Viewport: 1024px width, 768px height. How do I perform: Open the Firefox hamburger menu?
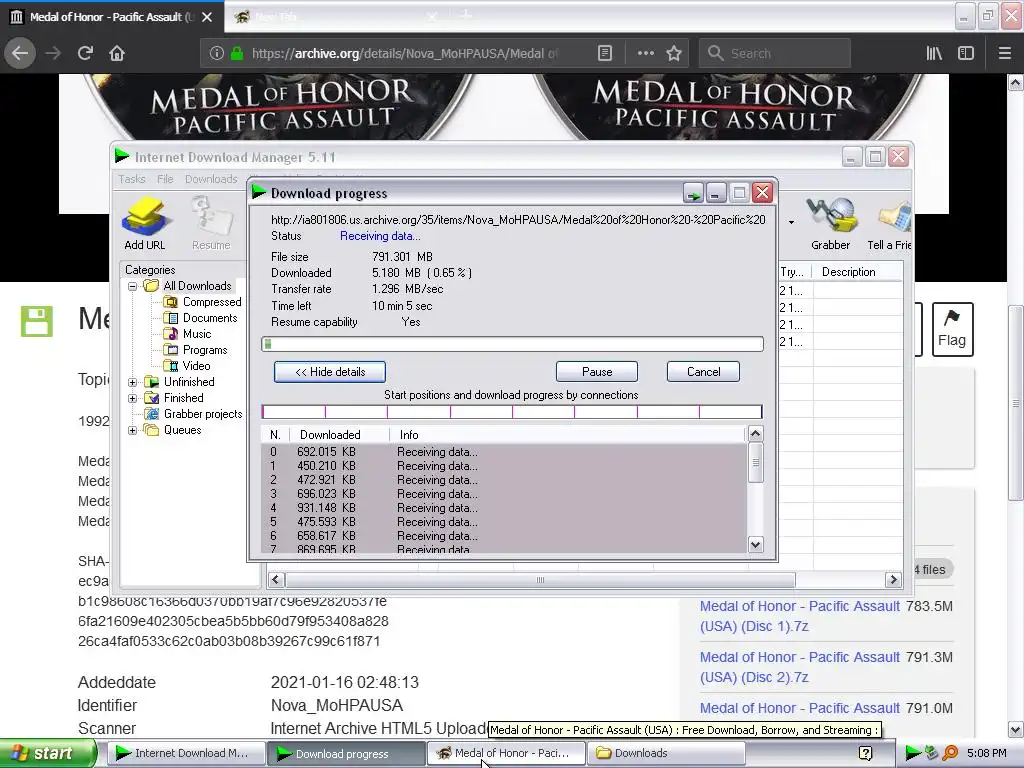1004,53
